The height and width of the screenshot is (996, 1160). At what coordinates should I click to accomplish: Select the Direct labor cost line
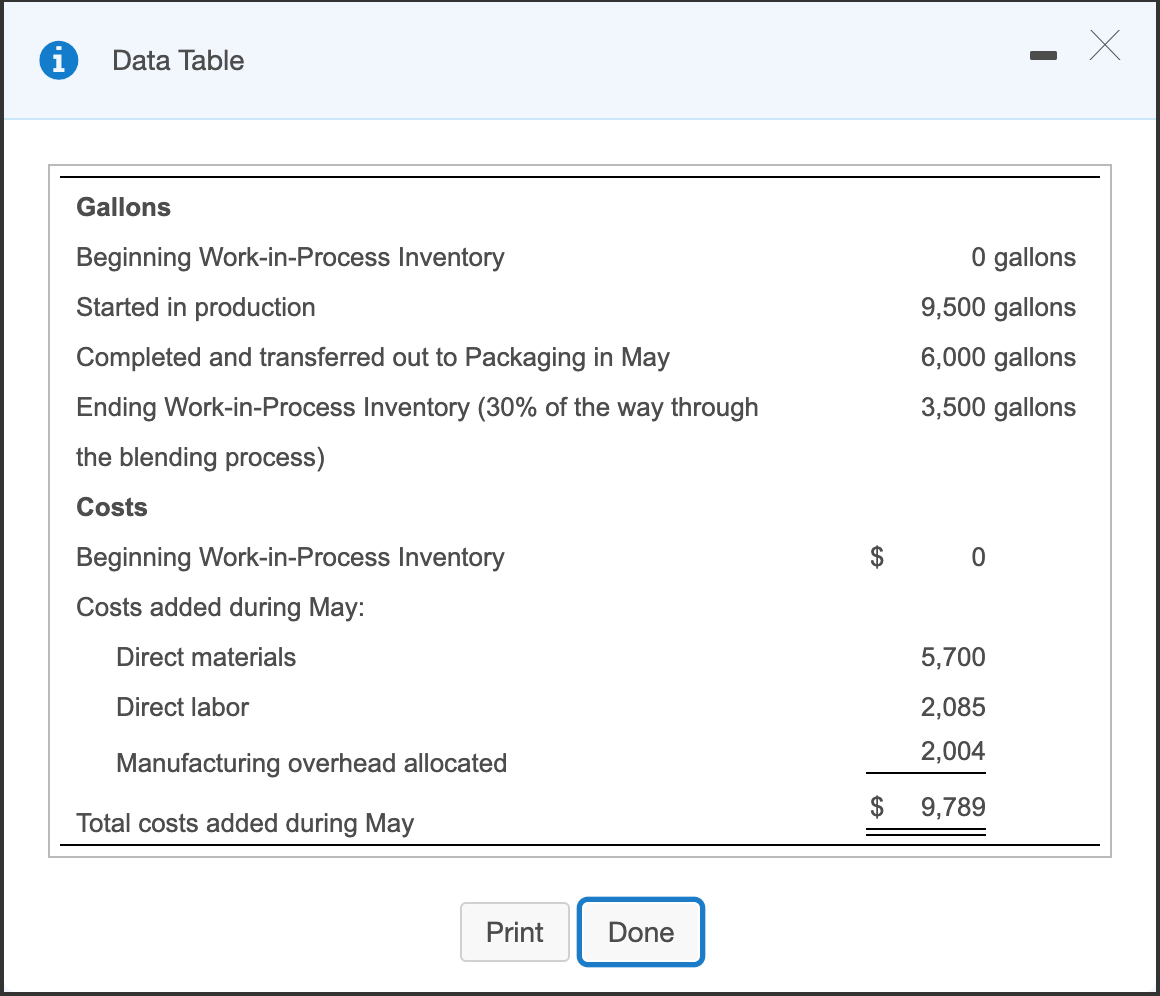[182, 707]
